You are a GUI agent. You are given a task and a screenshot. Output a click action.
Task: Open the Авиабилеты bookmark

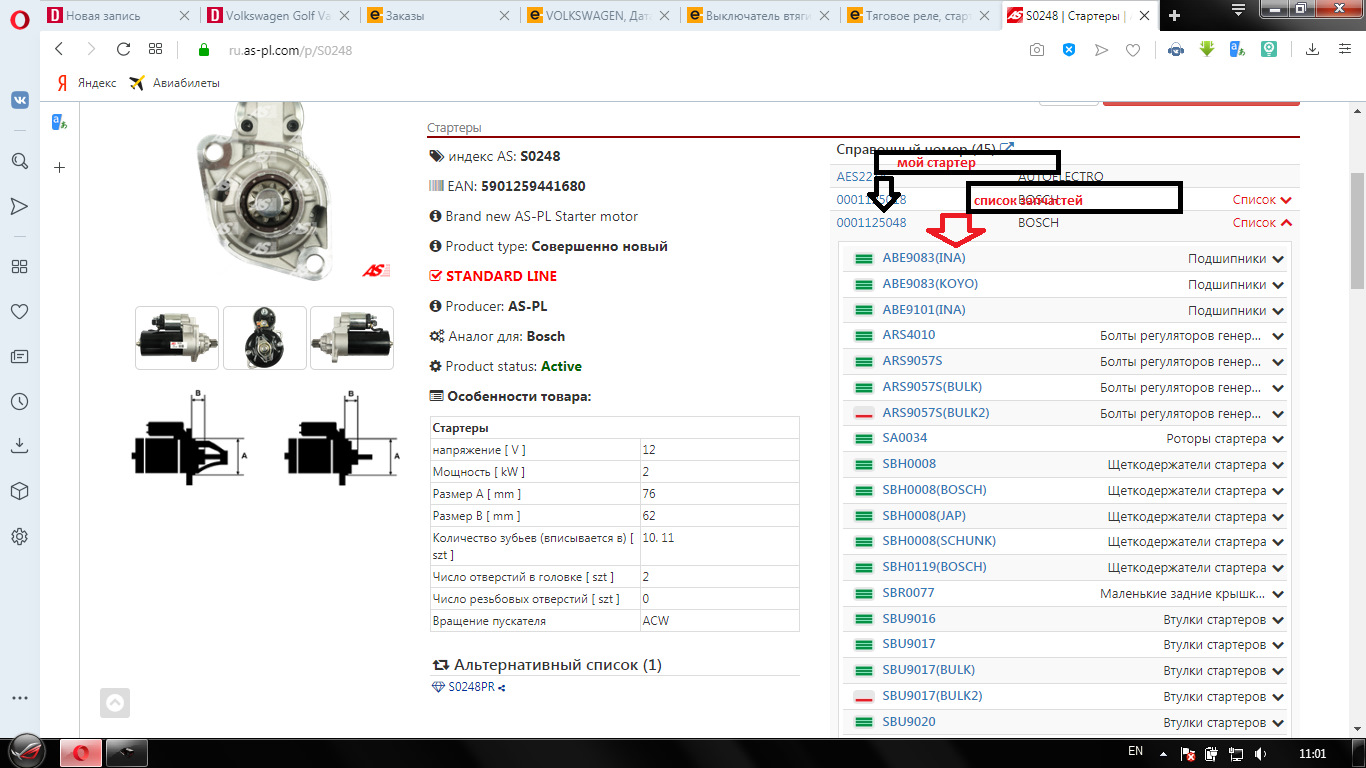click(175, 83)
